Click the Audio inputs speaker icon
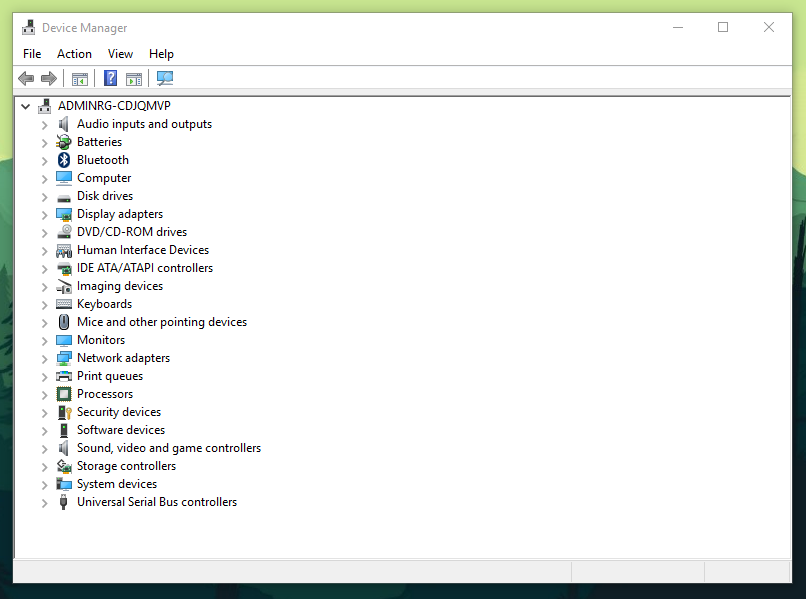The image size is (806, 599). click(64, 124)
